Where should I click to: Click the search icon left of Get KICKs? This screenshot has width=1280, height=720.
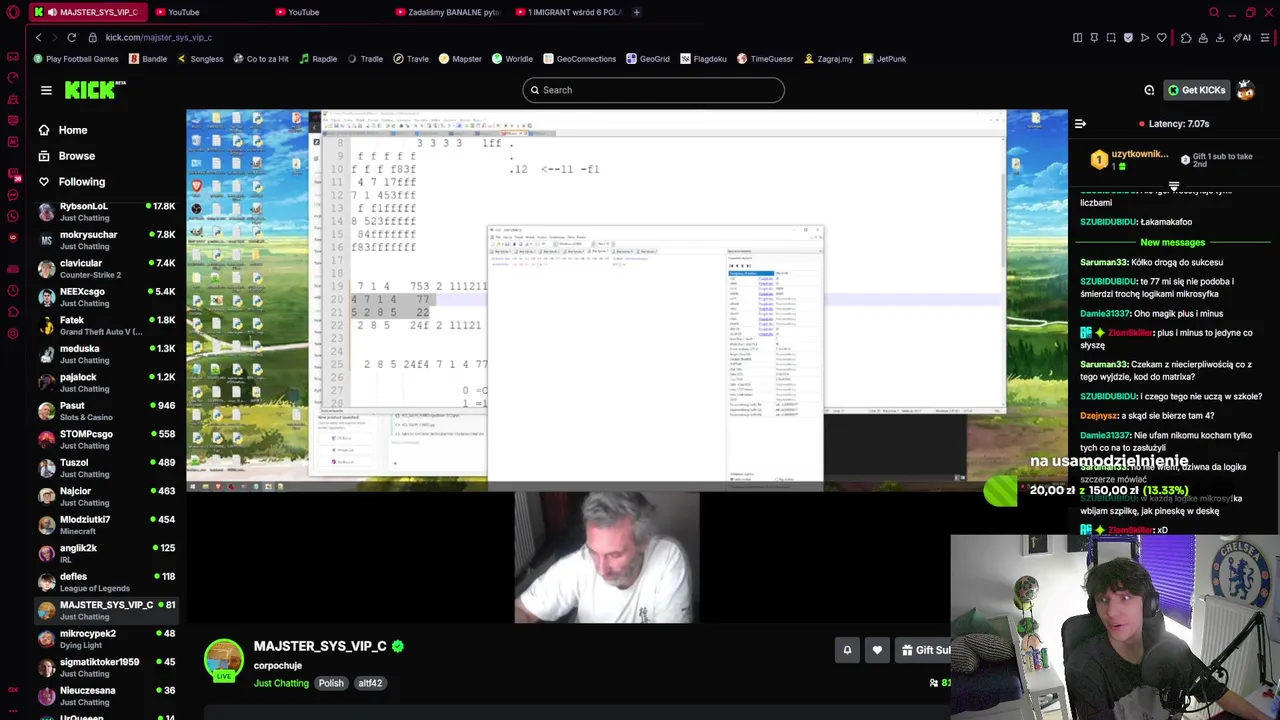tap(1149, 90)
